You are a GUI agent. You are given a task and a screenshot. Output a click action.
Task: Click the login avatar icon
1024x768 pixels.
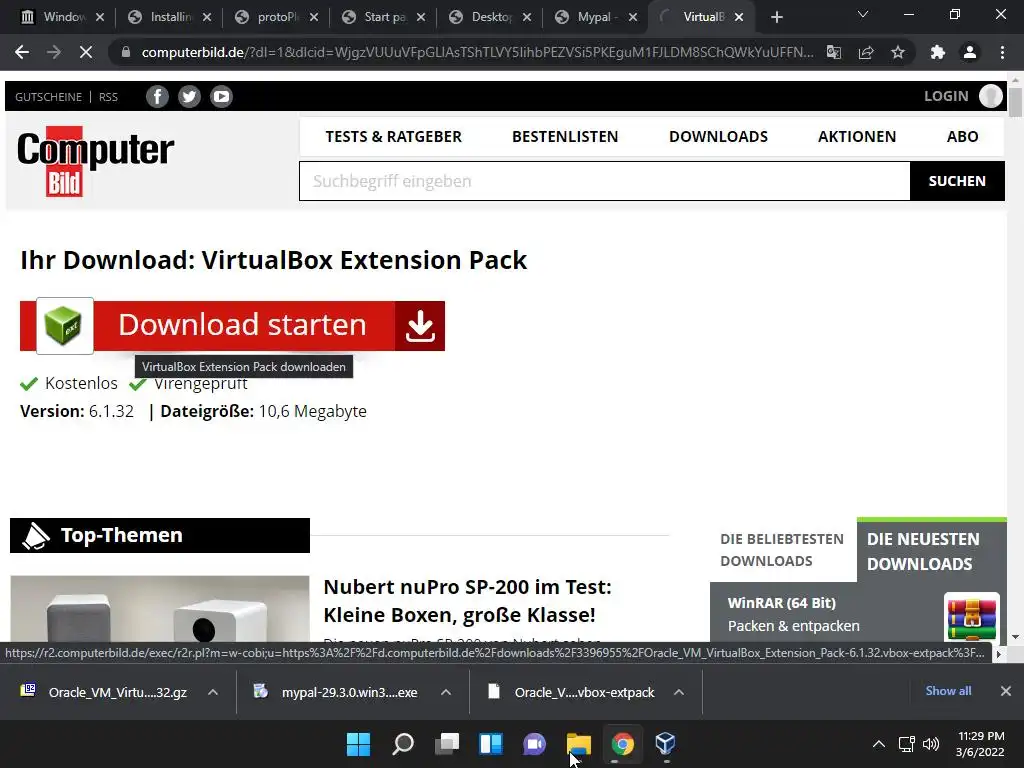[991, 97]
